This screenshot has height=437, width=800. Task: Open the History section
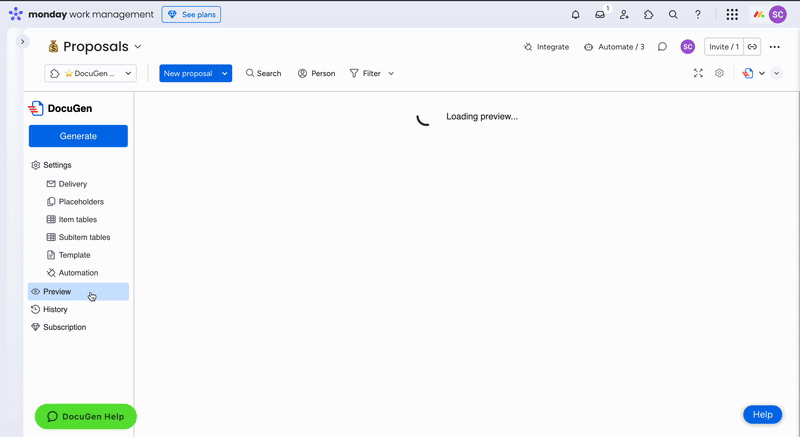(49, 310)
